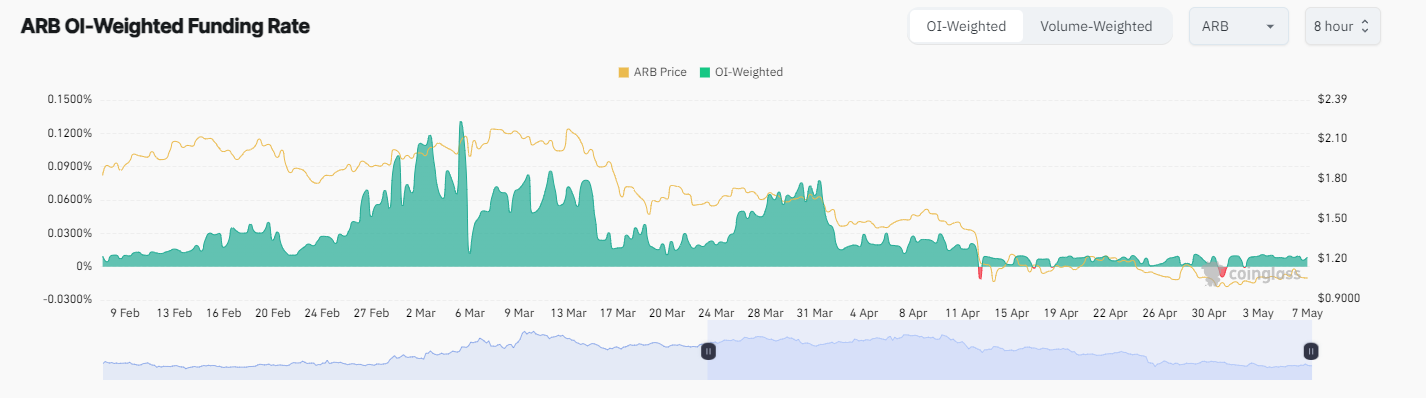This screenshot has height=398, width=1426.
Task: Grab the right range slider handle
Action: [1311, 351]
